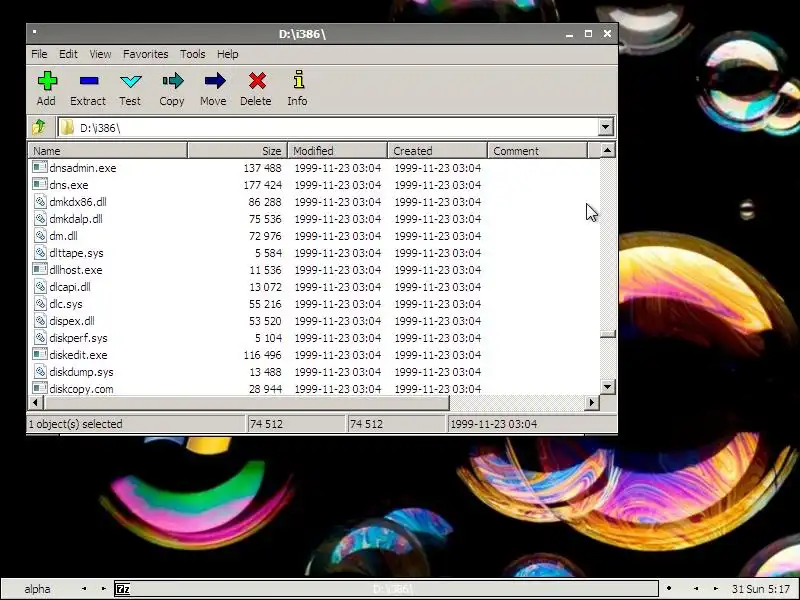Click the diskperf.sys file icon
This screenshot has width=800, height=600.
point(40,337)
